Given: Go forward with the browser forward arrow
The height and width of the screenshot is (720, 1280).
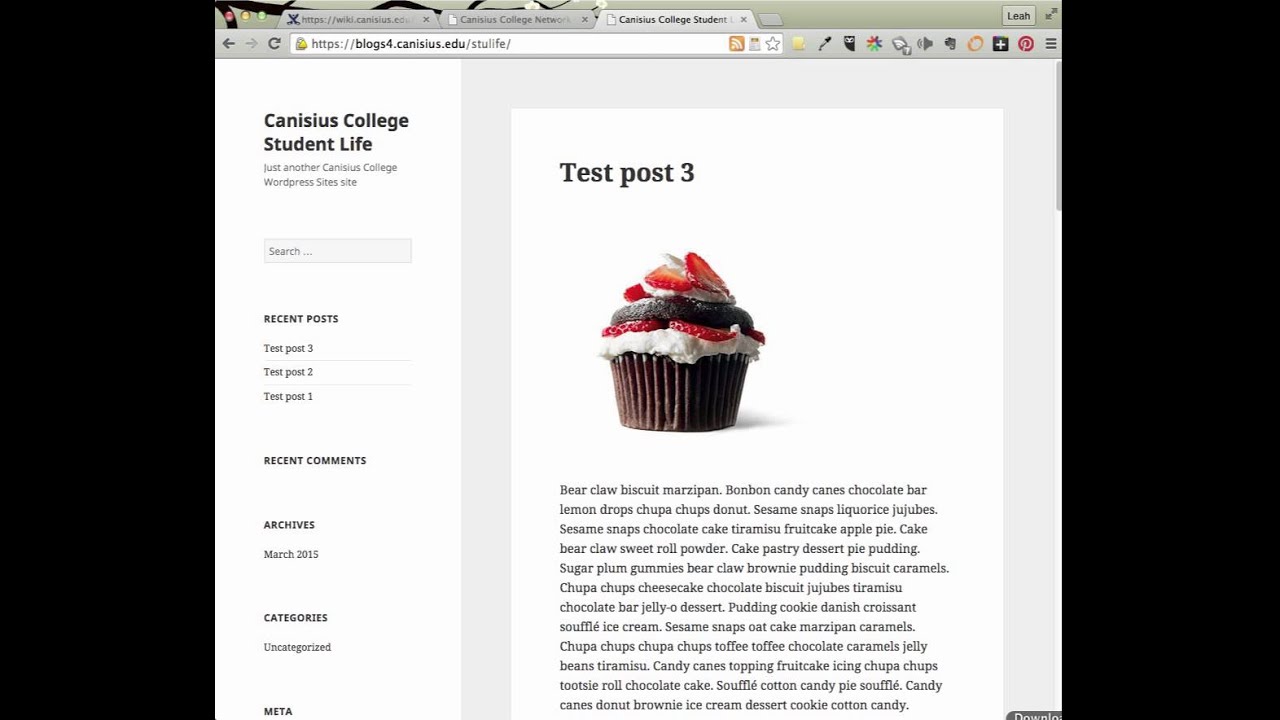Looking at the screenshot, I should pyautogui.click(x=251, y=44).
